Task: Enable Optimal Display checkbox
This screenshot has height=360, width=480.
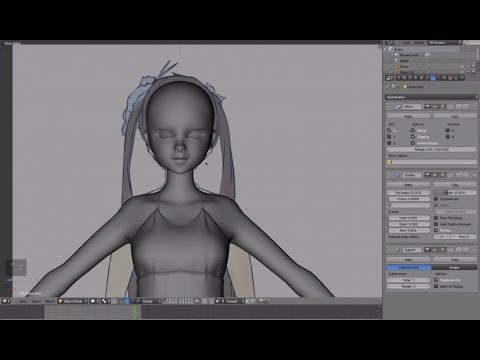Action: [436, 286]
